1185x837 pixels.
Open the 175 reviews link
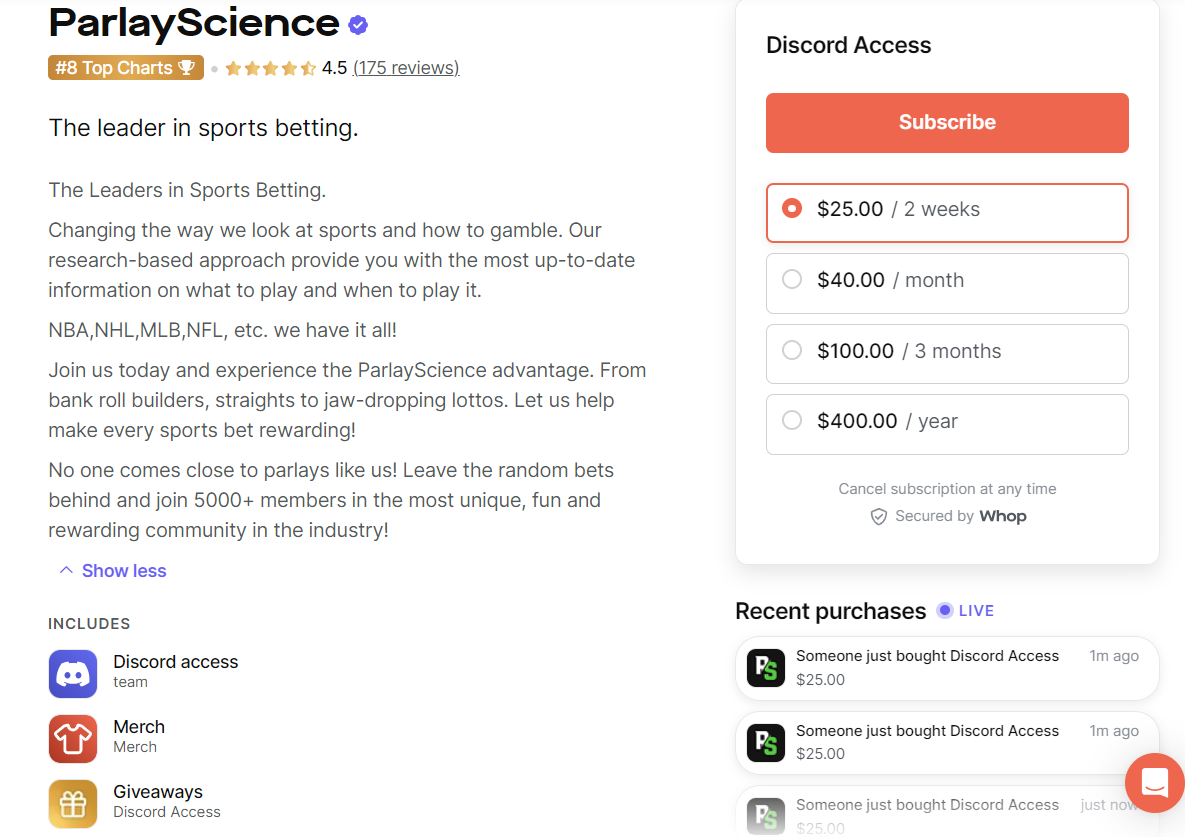406,67
